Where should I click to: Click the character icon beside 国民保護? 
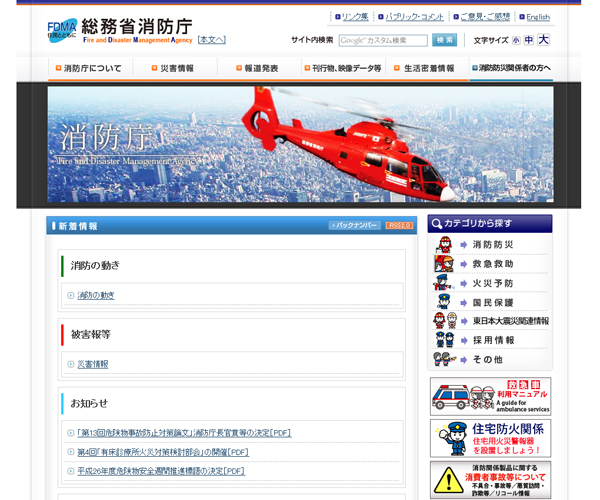444,302
